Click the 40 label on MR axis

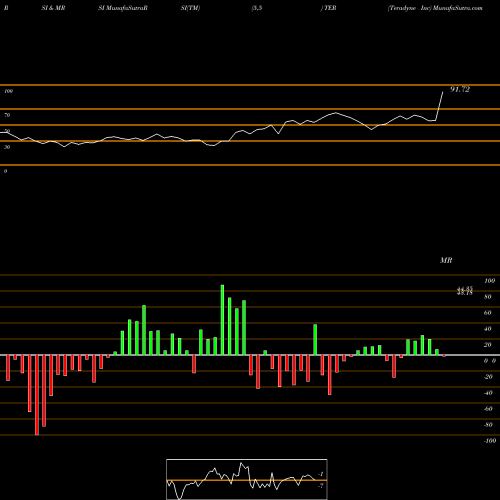tap(488, 329)
